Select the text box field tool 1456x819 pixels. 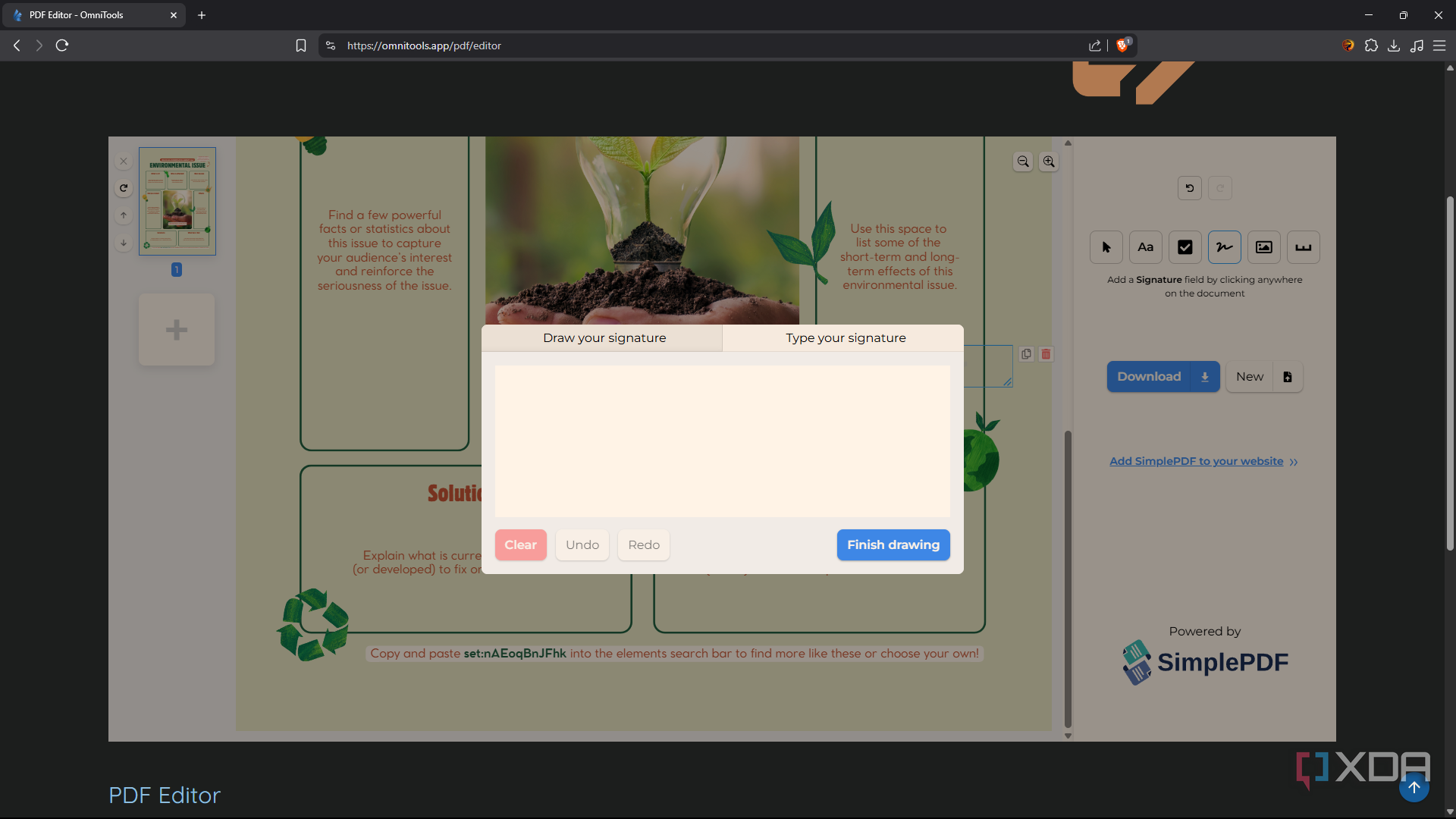coord(1303,247)
